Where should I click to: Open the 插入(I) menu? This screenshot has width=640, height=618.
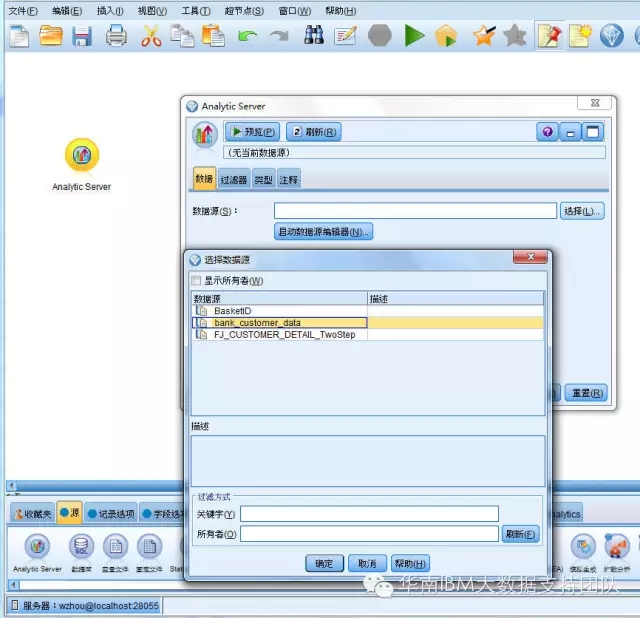pos(110,11)
